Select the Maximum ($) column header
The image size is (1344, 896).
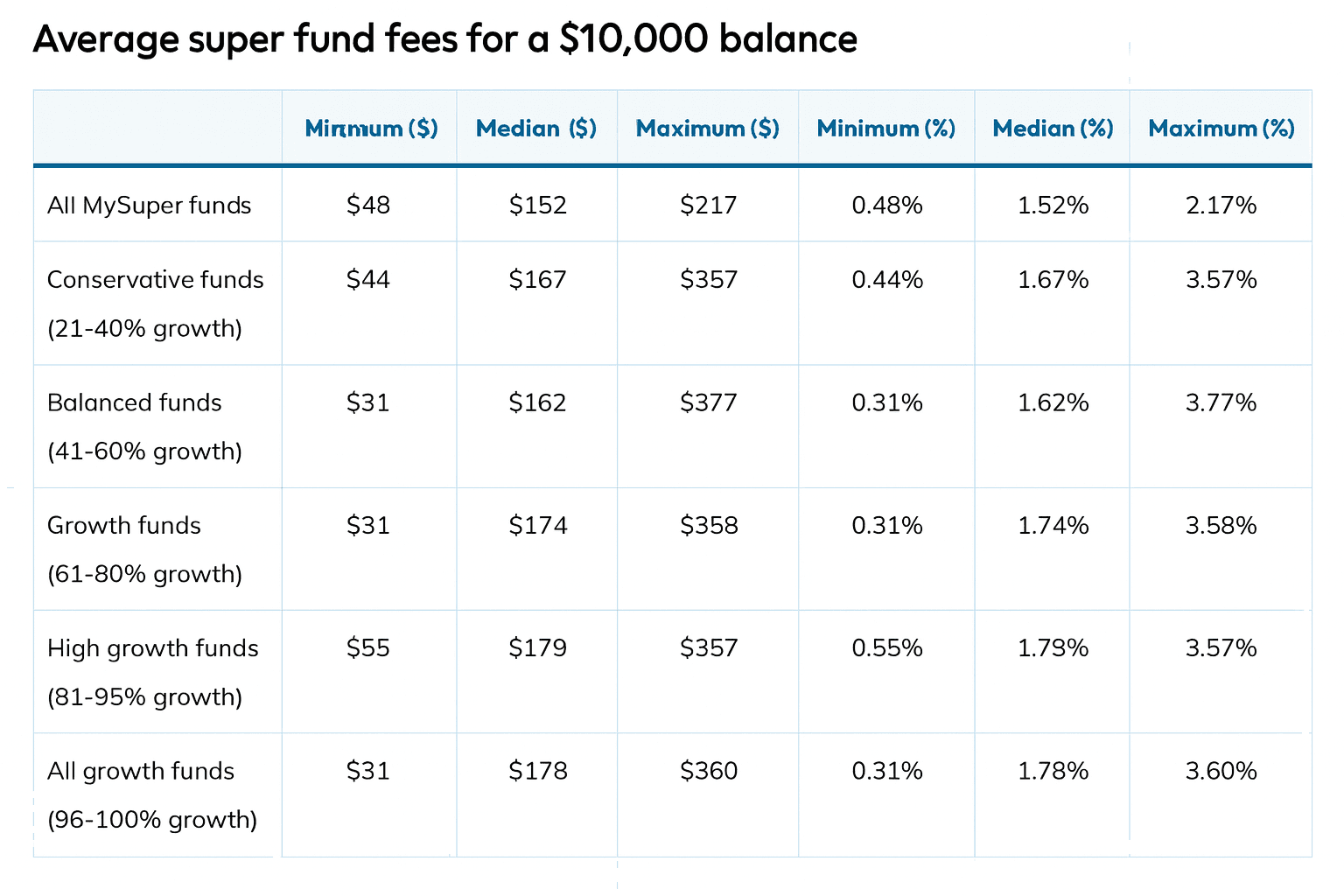[707, 129]
